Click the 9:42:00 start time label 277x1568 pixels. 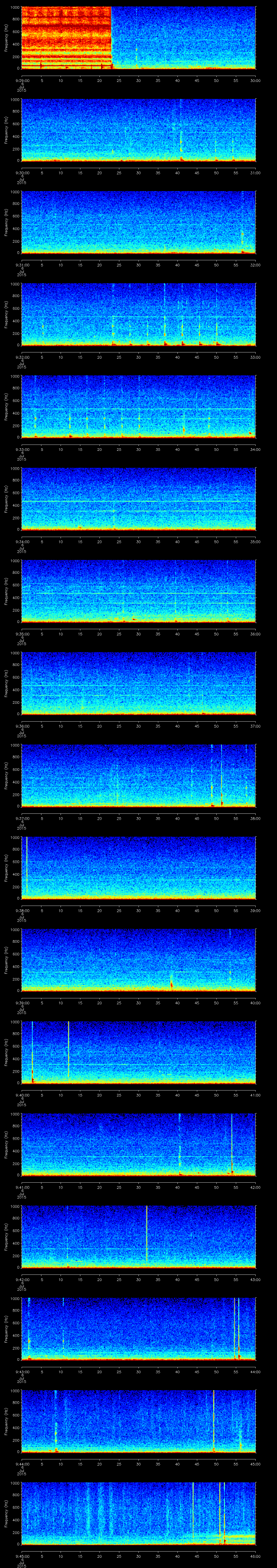tap(22, 1279)
